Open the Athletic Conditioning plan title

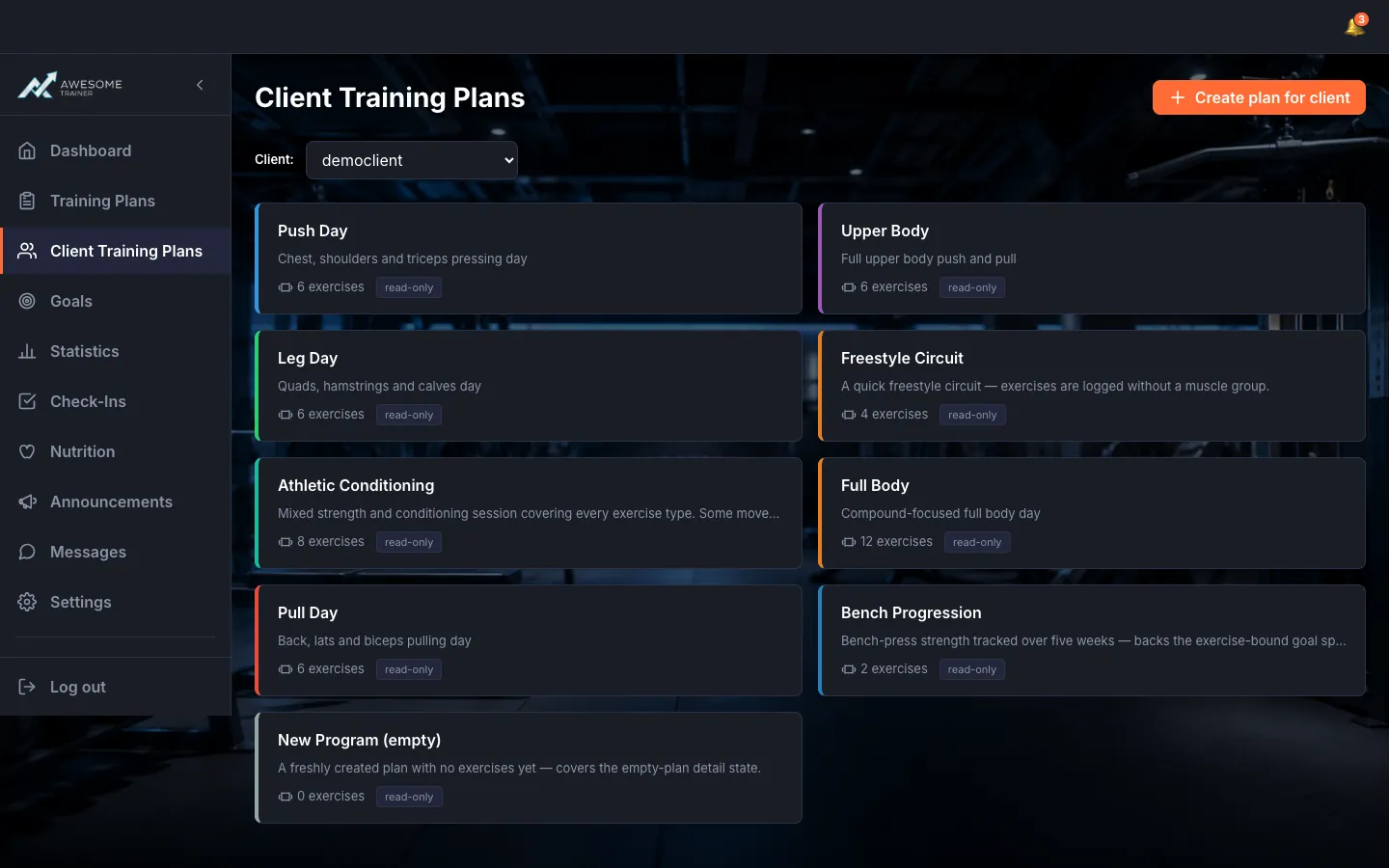point(356,485)
